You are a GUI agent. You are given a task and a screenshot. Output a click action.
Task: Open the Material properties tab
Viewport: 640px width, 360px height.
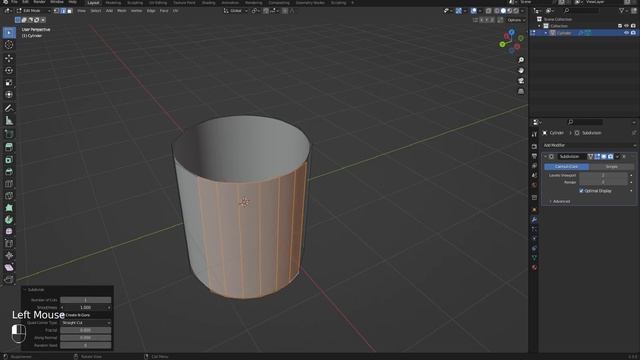(534, 268)
